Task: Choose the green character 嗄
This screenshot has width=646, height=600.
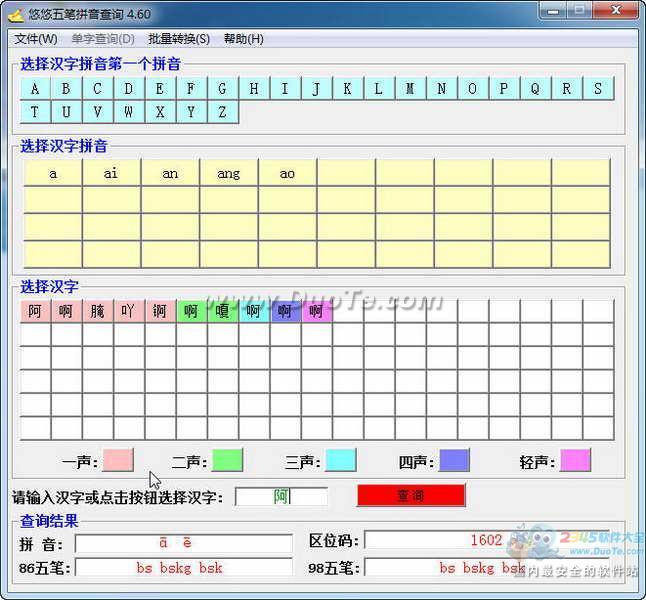Action: pos(223,311)
